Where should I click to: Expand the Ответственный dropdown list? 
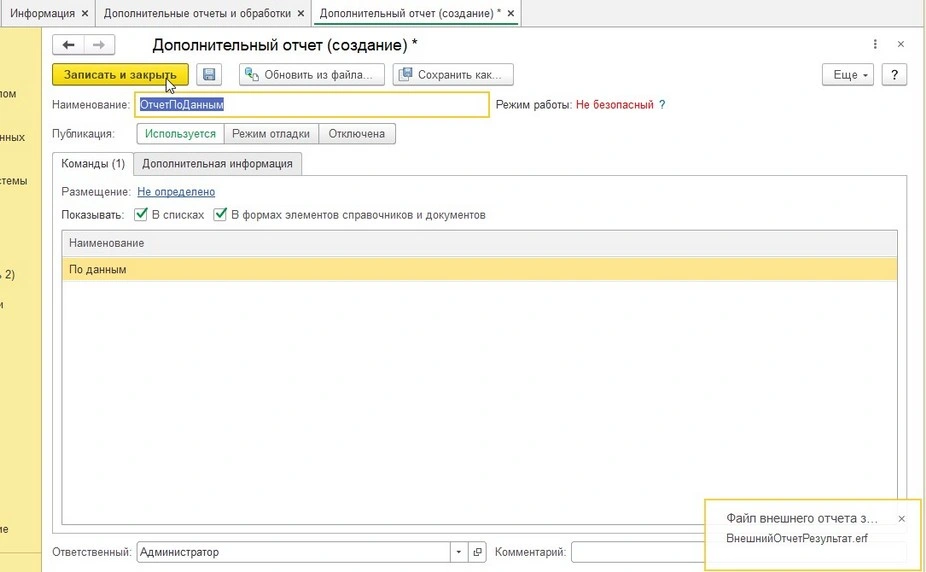click(x=458, y=552)
